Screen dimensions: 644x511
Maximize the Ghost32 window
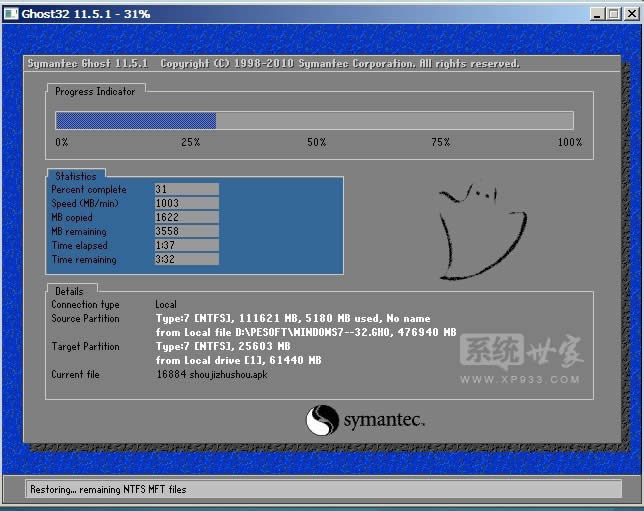pos(612,14)
